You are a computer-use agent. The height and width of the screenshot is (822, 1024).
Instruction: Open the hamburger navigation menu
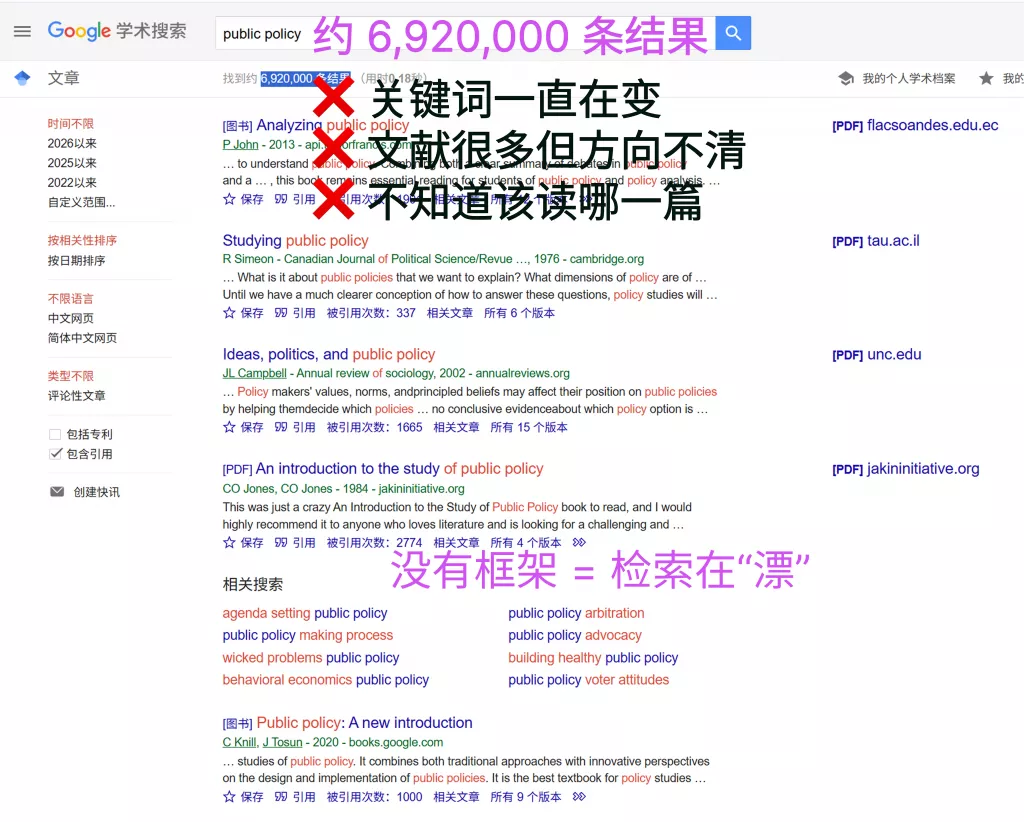click(x=24, y=30)
